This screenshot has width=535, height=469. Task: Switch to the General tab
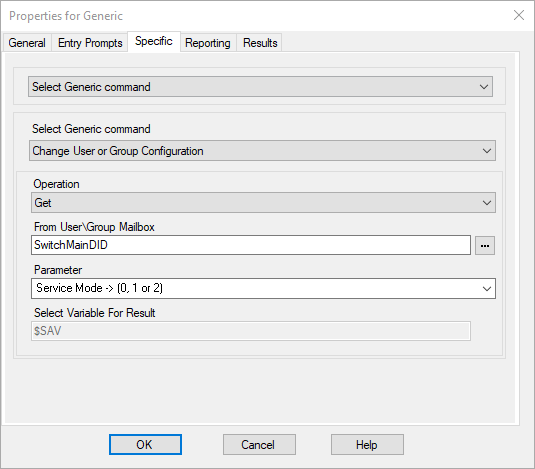click(27, 43)
